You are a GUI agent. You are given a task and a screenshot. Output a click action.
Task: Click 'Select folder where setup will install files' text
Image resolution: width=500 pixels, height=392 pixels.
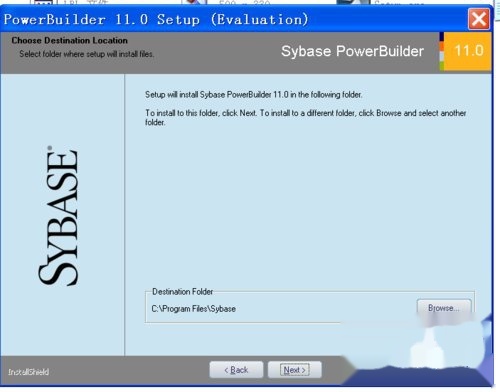(x=87, y=54)
